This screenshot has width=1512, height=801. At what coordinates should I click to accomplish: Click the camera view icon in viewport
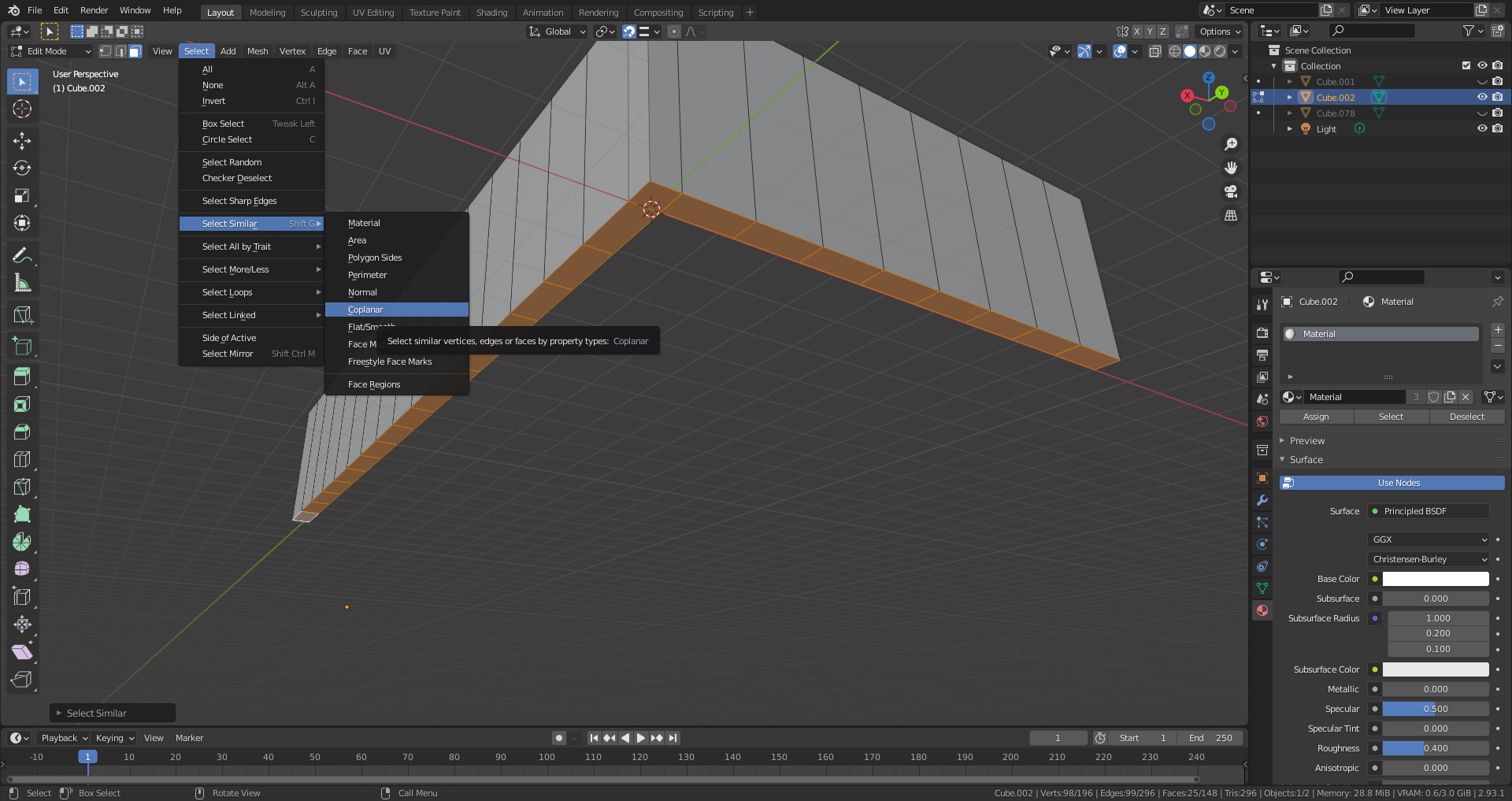(1231, 191)
